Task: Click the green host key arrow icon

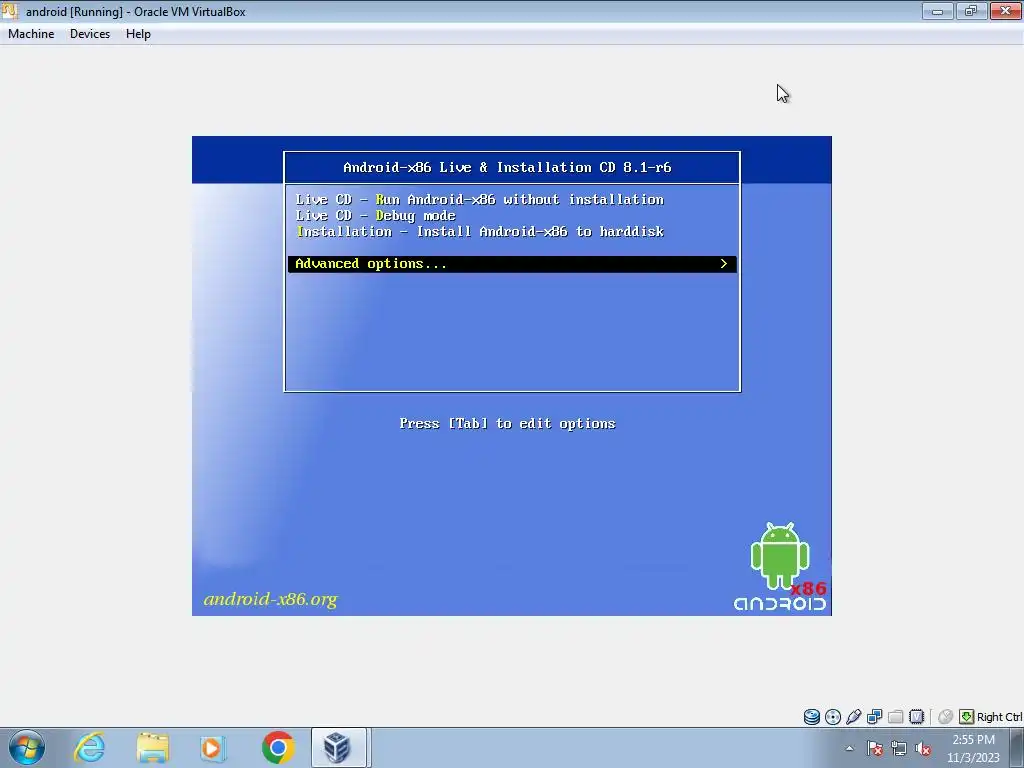Action: pos(967,716)
